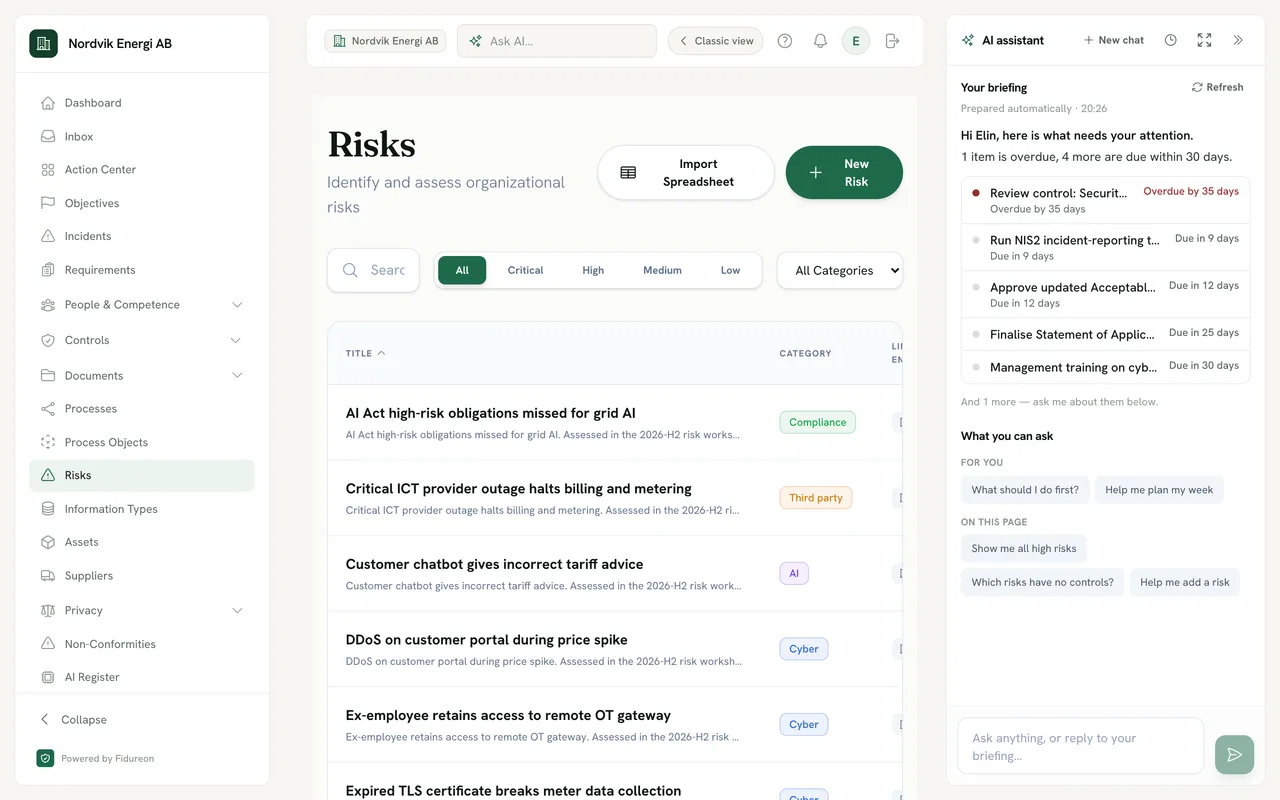Screen dimensions: 1280x800
Task: Expand Controls submenu chevron
Action: (236, 340)
